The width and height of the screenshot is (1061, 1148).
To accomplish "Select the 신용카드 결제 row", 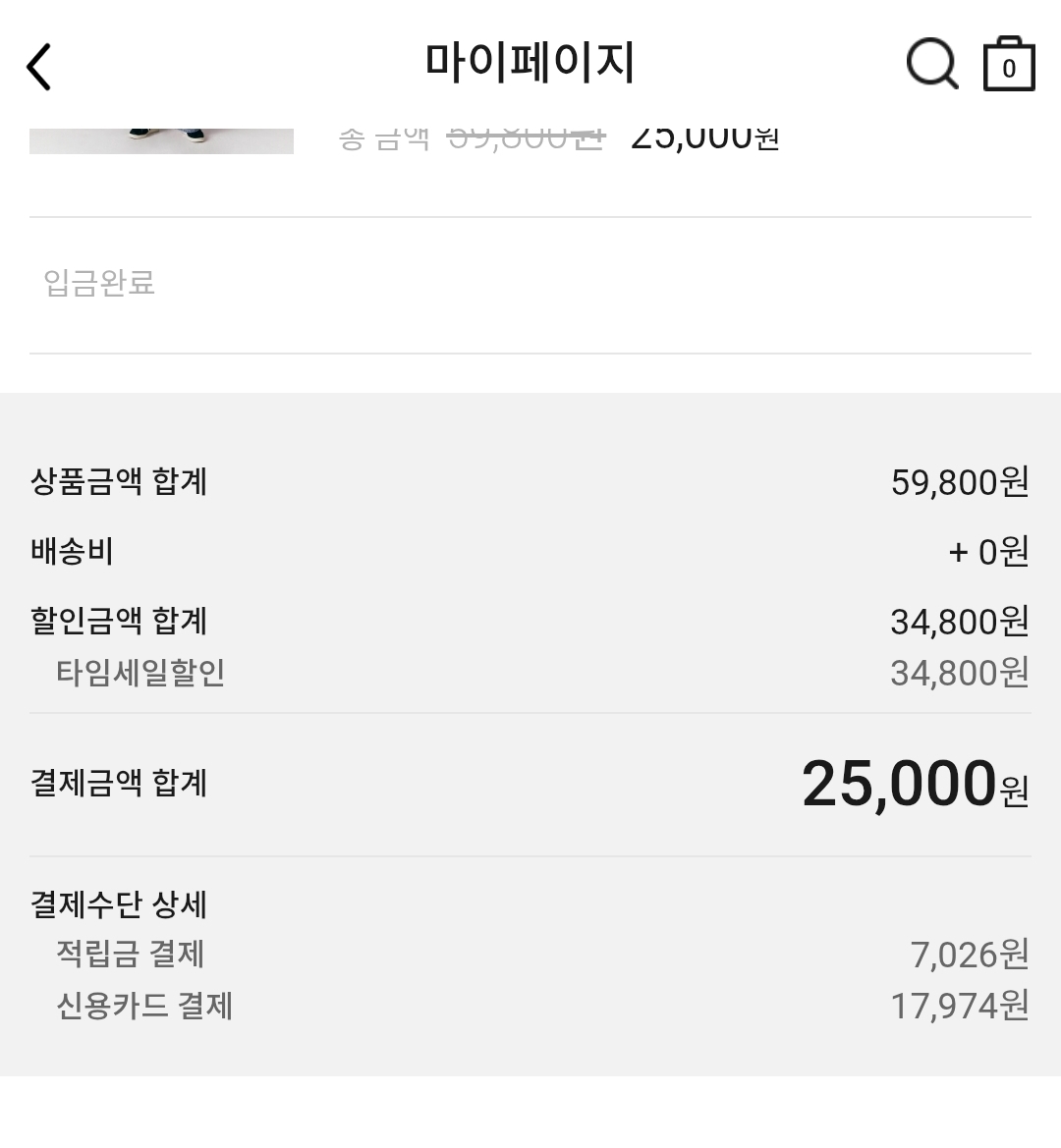I will (530, 1006).
